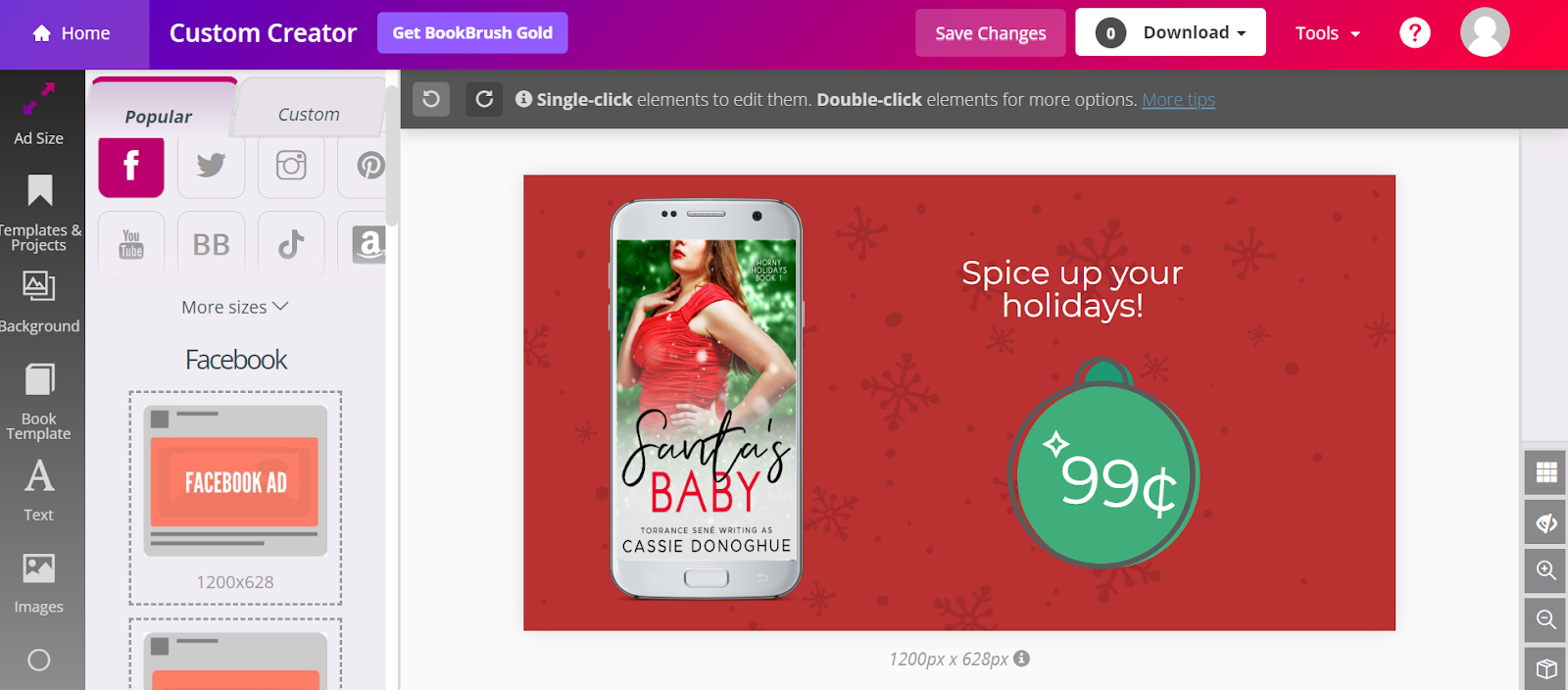Viewport: 1568px width, 690px height.
Task: Toggle the canvas grid overlay
Action: tap(1546, 472)
